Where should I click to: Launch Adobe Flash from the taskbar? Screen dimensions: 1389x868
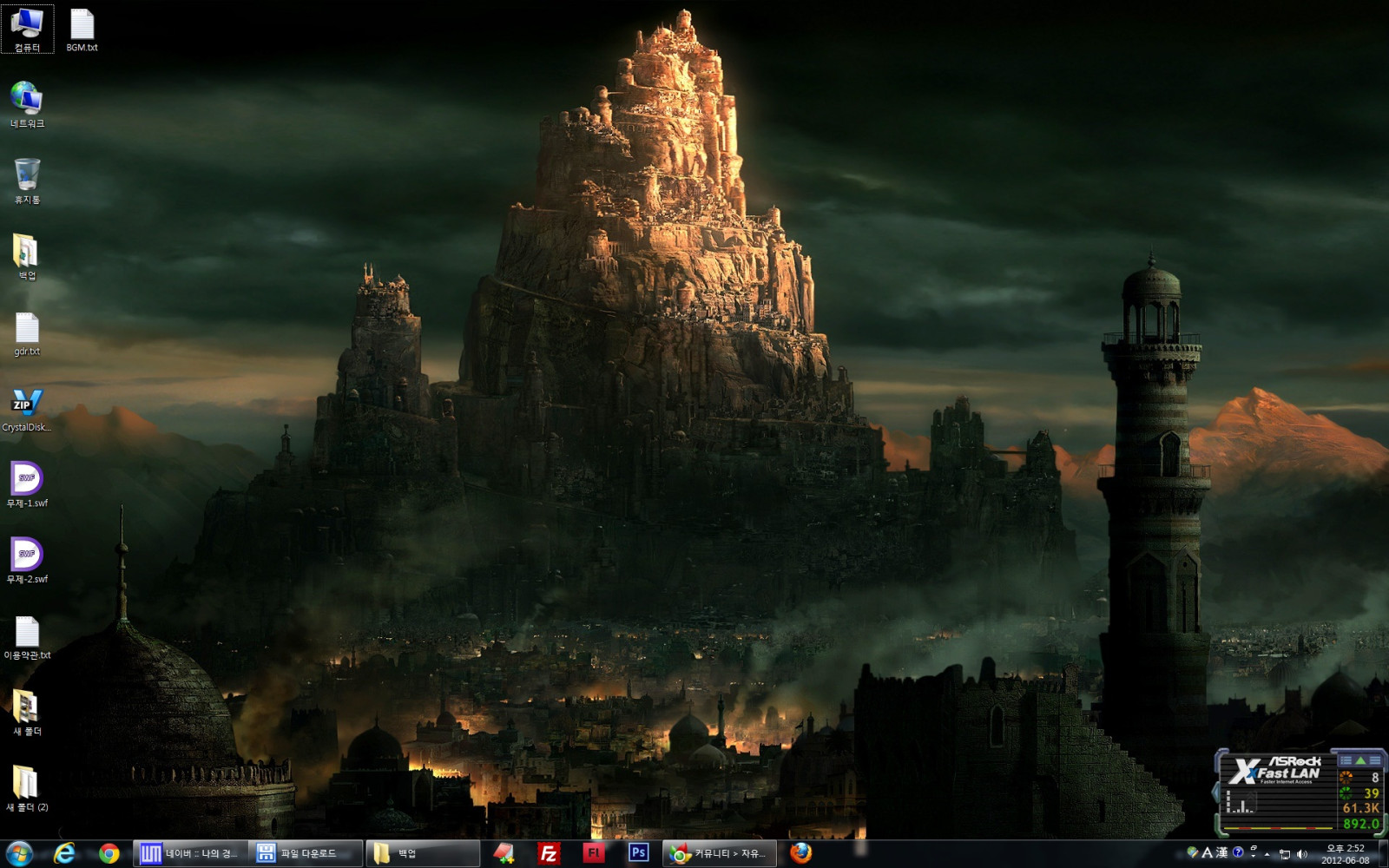click(594, 853)
